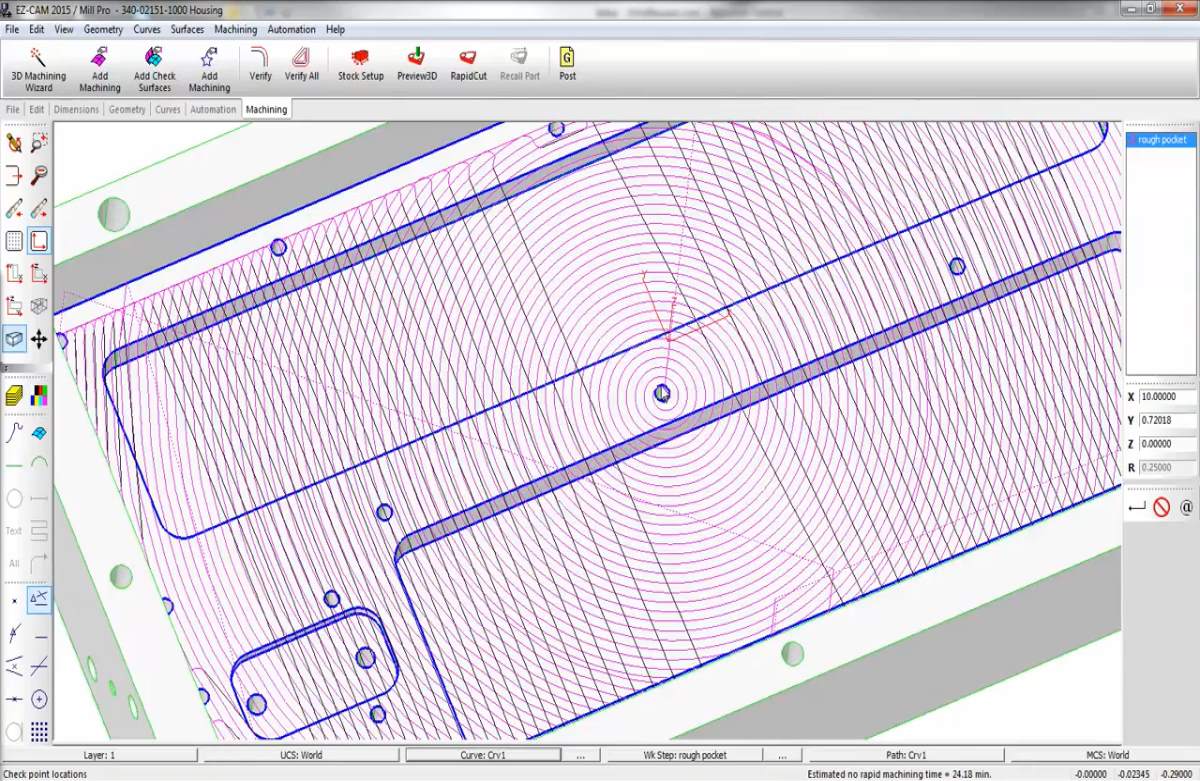Switch to the Geometry toolbar tab

127,110
